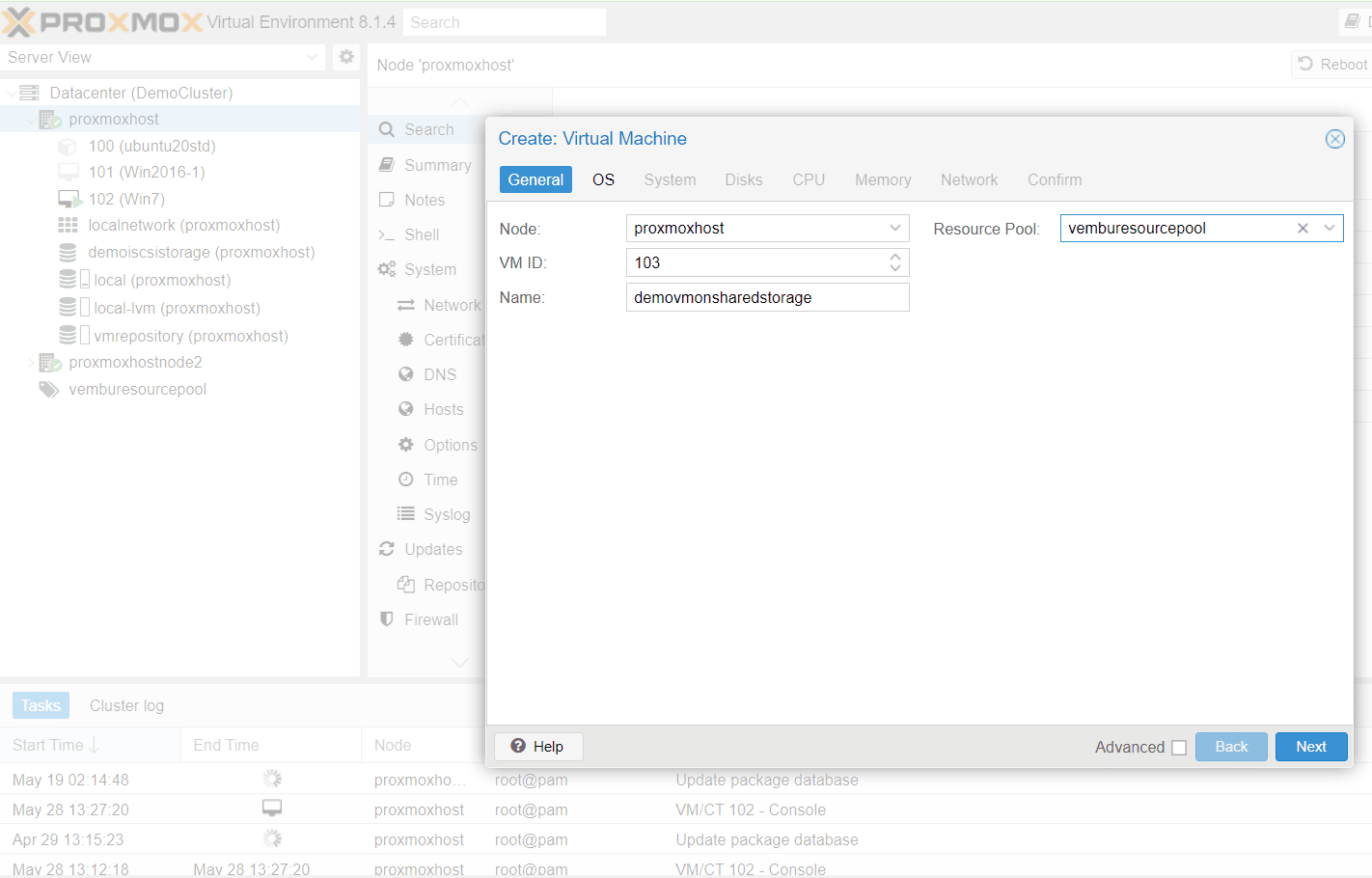The height and width of the screenshot is (878, 1372).
Task: Click the VM Name input field
Action: pos(768,297)
